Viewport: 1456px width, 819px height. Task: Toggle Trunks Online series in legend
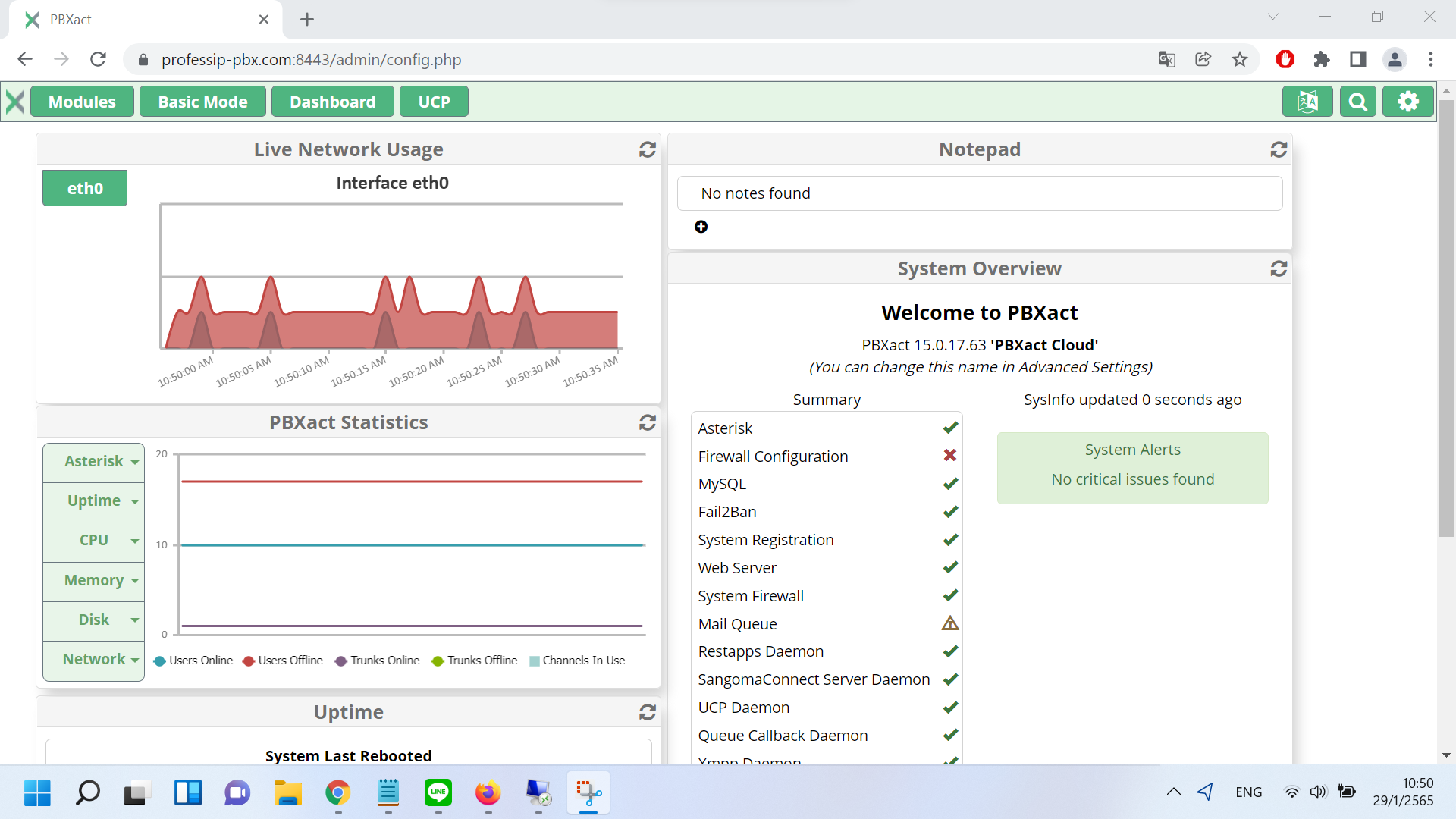click(377, 661)
